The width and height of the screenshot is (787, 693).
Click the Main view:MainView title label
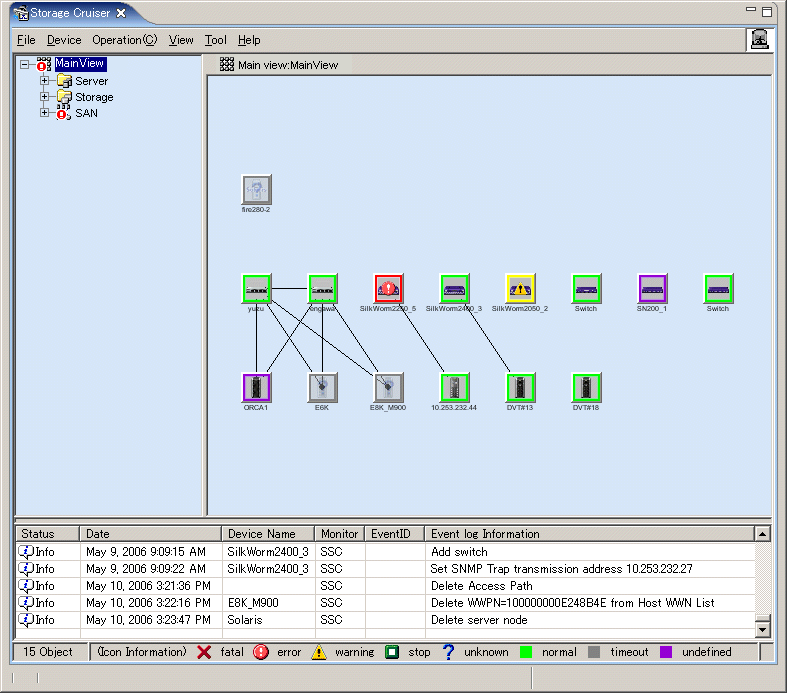click(288, 65)
